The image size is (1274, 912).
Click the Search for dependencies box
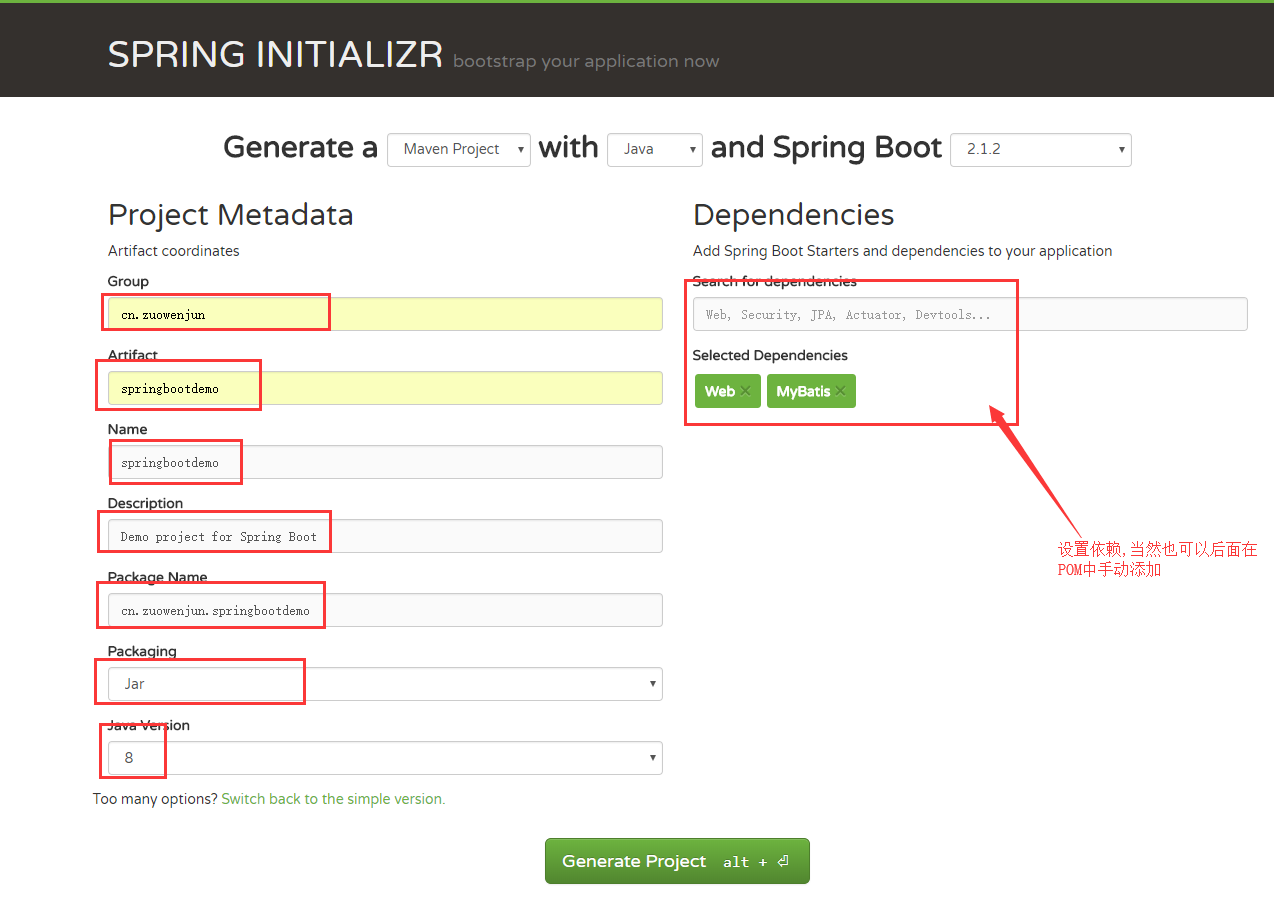(x=970, y=314)
